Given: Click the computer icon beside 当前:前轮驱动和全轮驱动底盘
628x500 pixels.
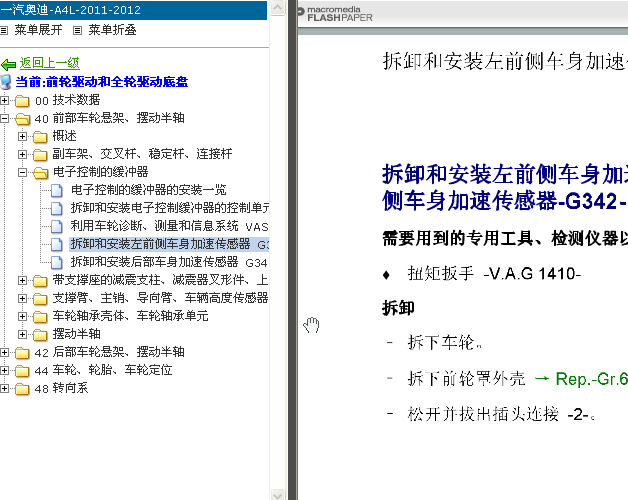Looking at the screenshot, I should click(6, 82).
